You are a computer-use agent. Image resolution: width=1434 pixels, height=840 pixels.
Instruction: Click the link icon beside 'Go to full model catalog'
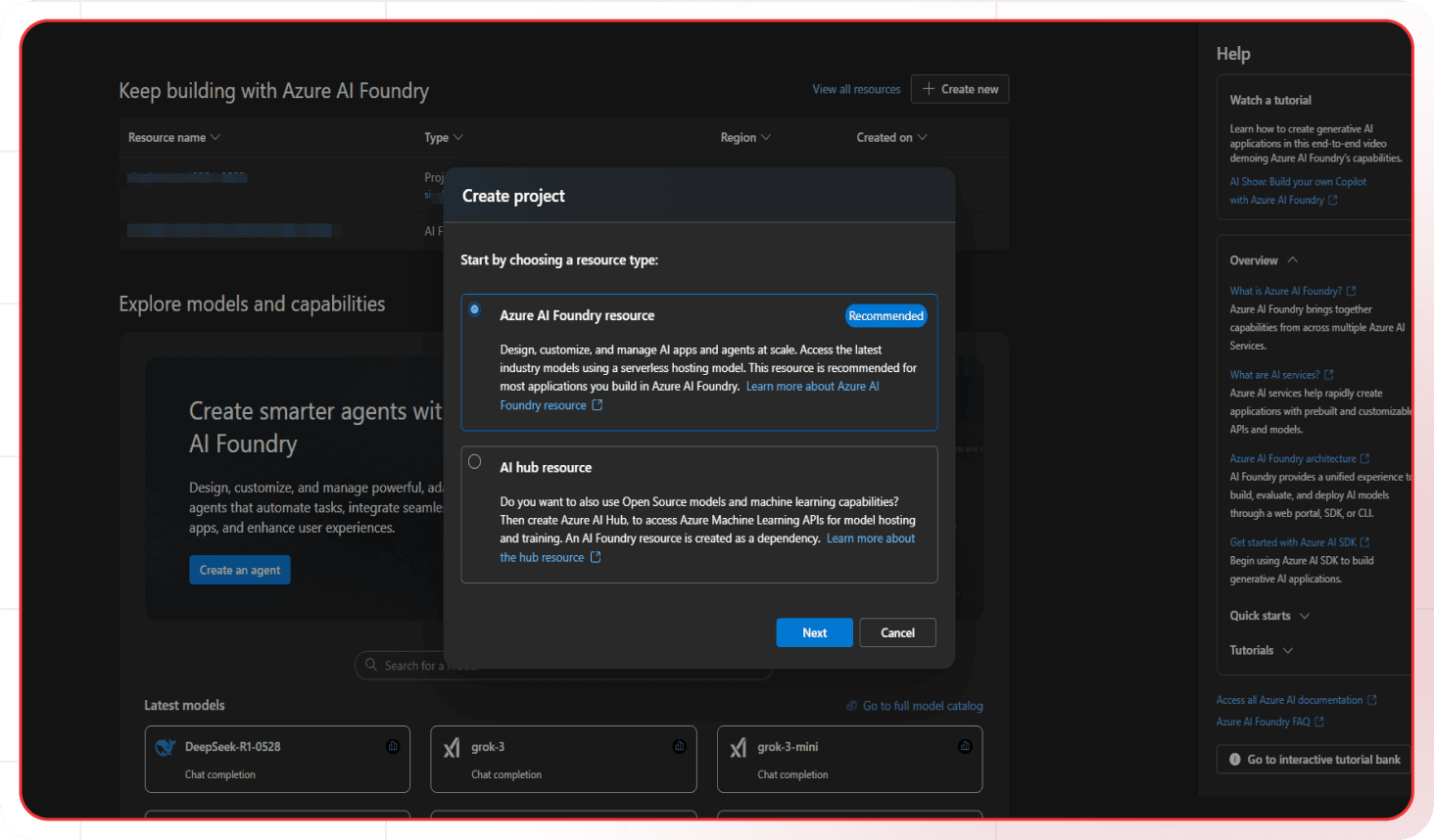pyautogui.click(x=851, y=705)
